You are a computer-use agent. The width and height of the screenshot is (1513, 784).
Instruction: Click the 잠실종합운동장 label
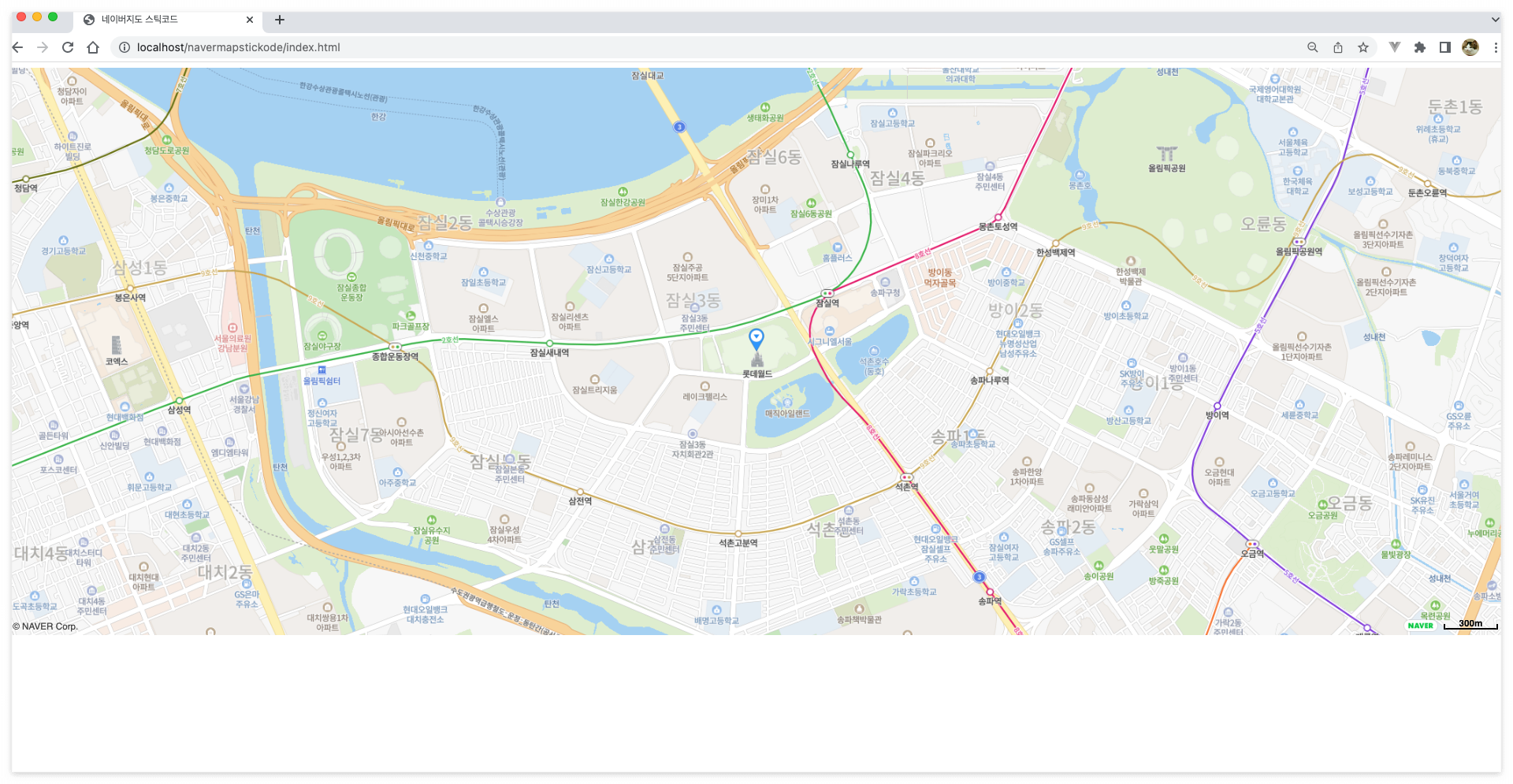click(351, 292)
